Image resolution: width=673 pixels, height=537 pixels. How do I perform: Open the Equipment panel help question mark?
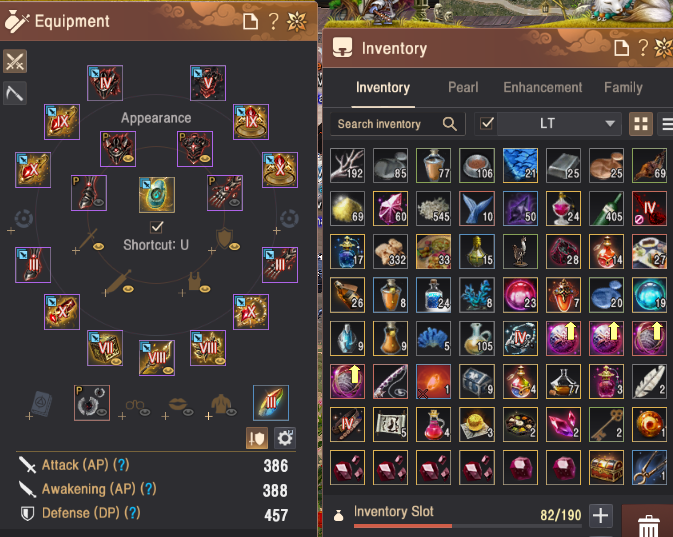pos(273,21)
